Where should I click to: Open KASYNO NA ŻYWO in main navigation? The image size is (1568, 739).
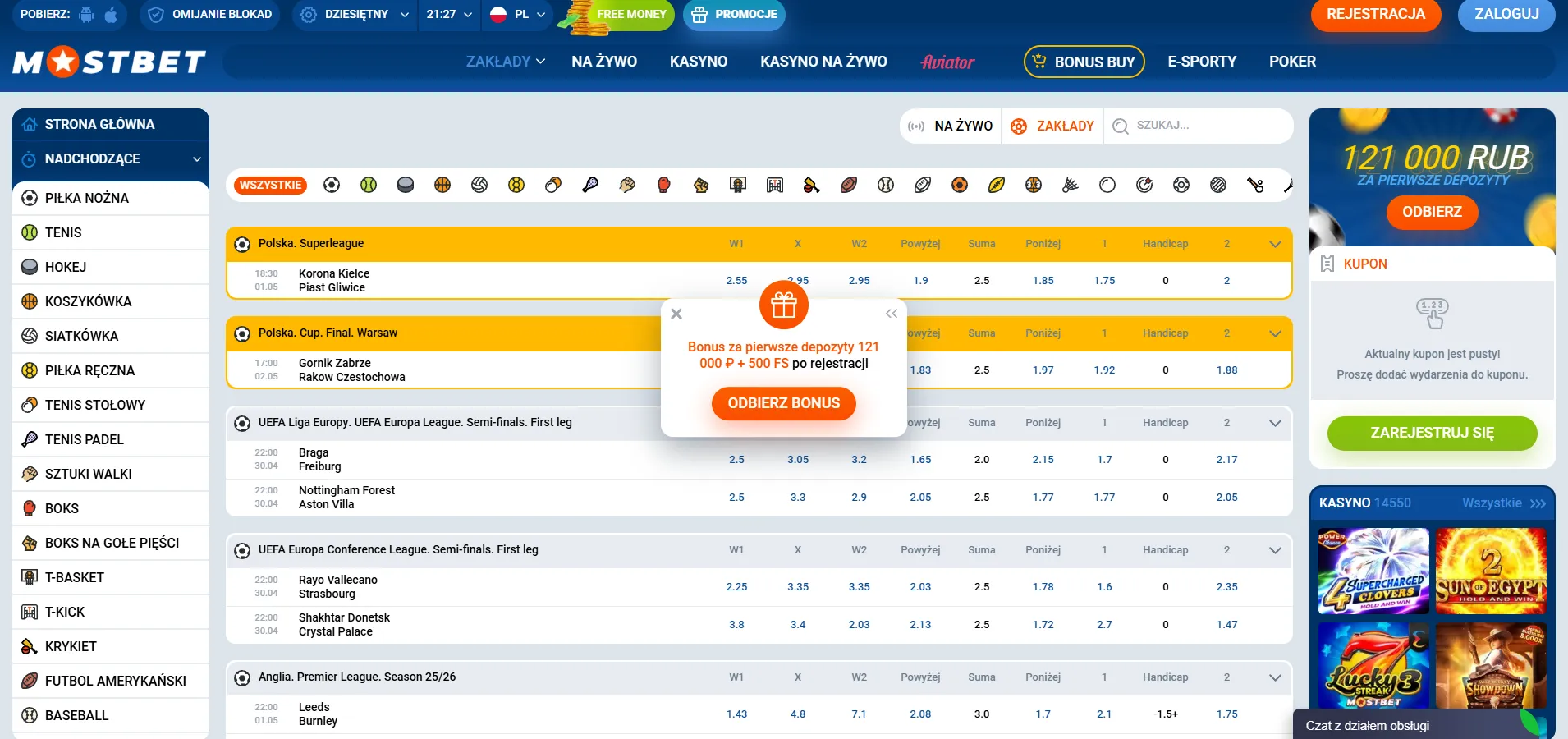(823, 62)
